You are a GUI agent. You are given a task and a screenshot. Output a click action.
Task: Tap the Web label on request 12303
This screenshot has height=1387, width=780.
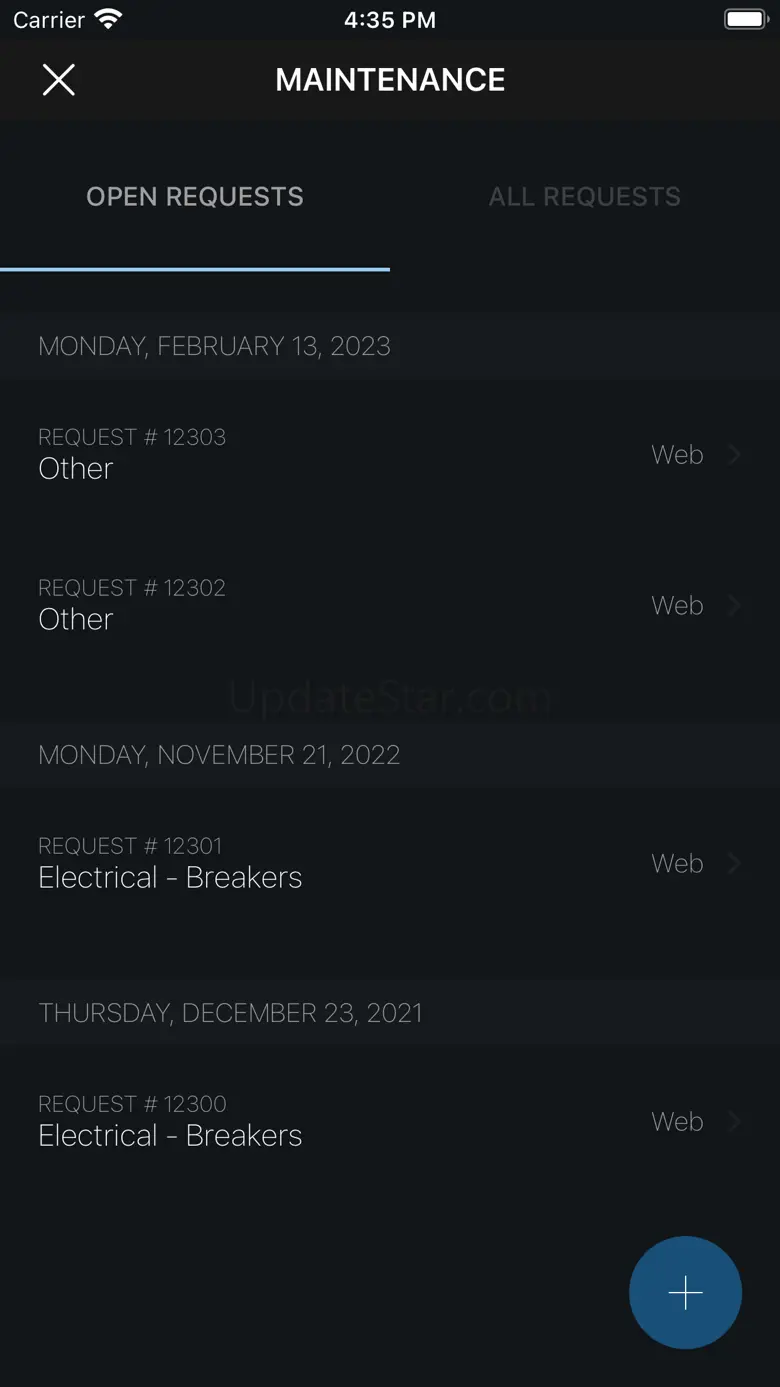tap(677, 455)
